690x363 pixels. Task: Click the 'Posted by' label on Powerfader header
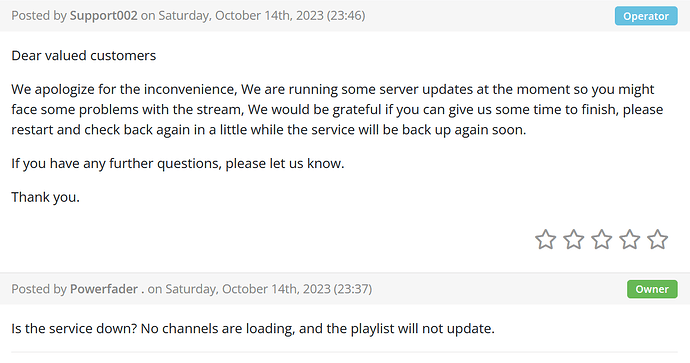(39, 289)
